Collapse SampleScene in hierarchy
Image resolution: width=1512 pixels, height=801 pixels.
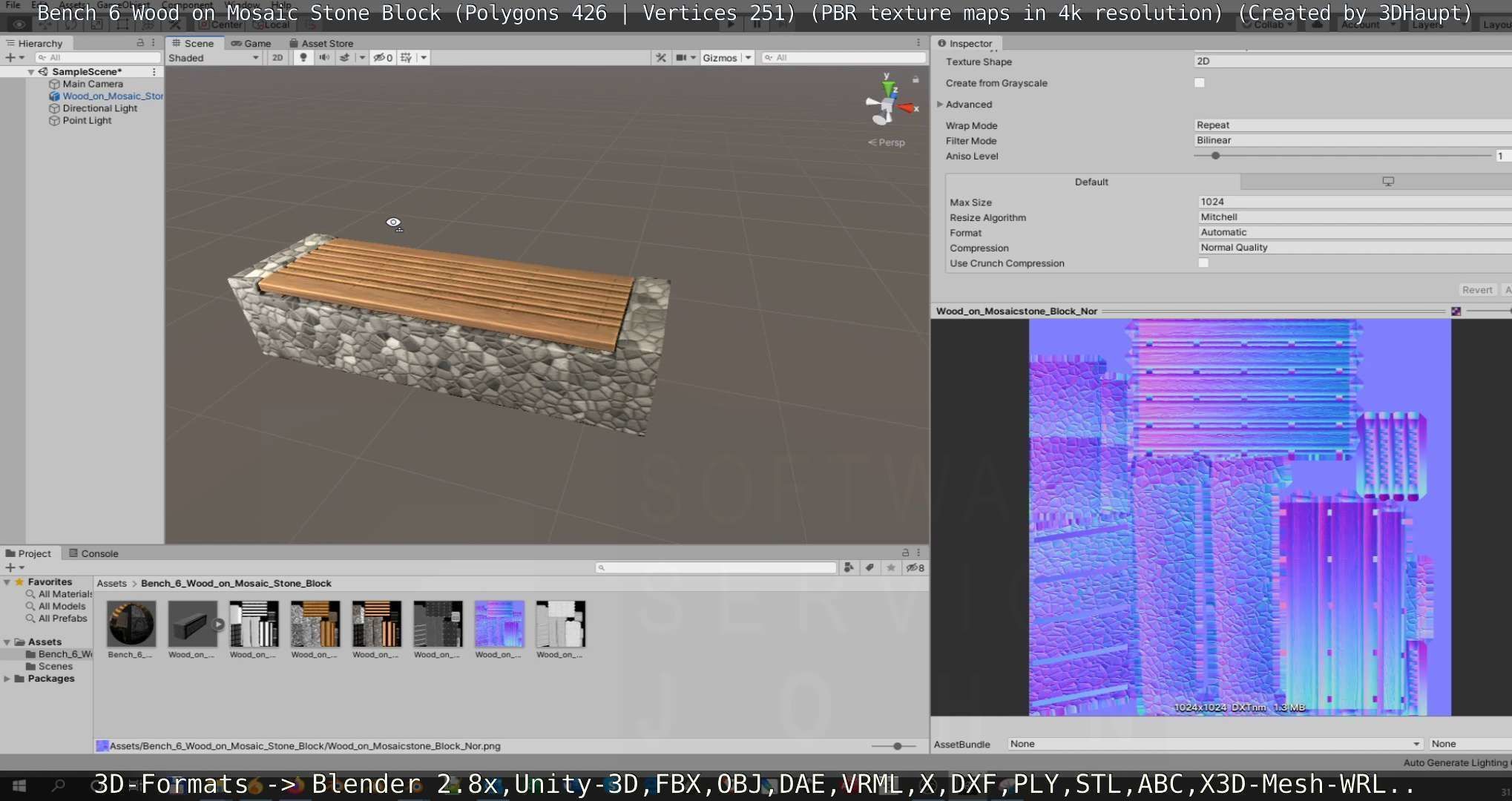(x=31, y=72)
